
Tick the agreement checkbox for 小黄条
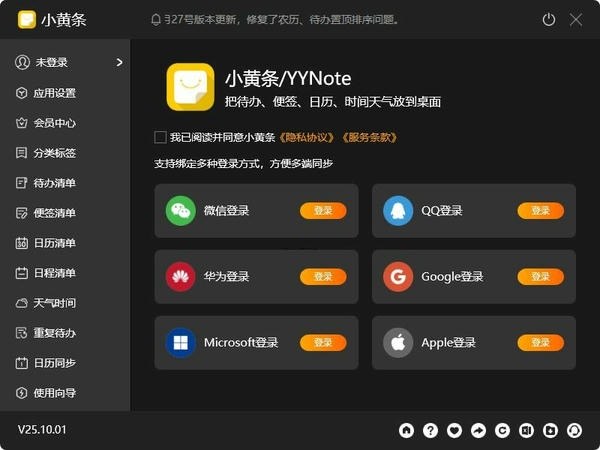pyautogui.click(x=160, y=137)
